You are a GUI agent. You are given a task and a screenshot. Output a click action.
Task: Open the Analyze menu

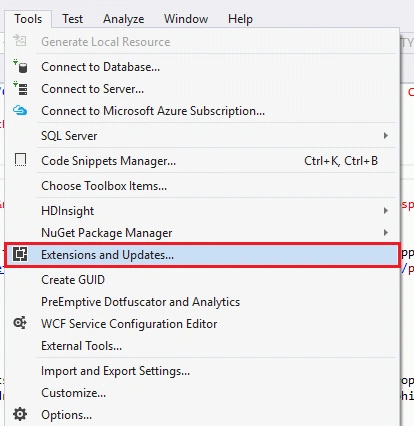123,19
